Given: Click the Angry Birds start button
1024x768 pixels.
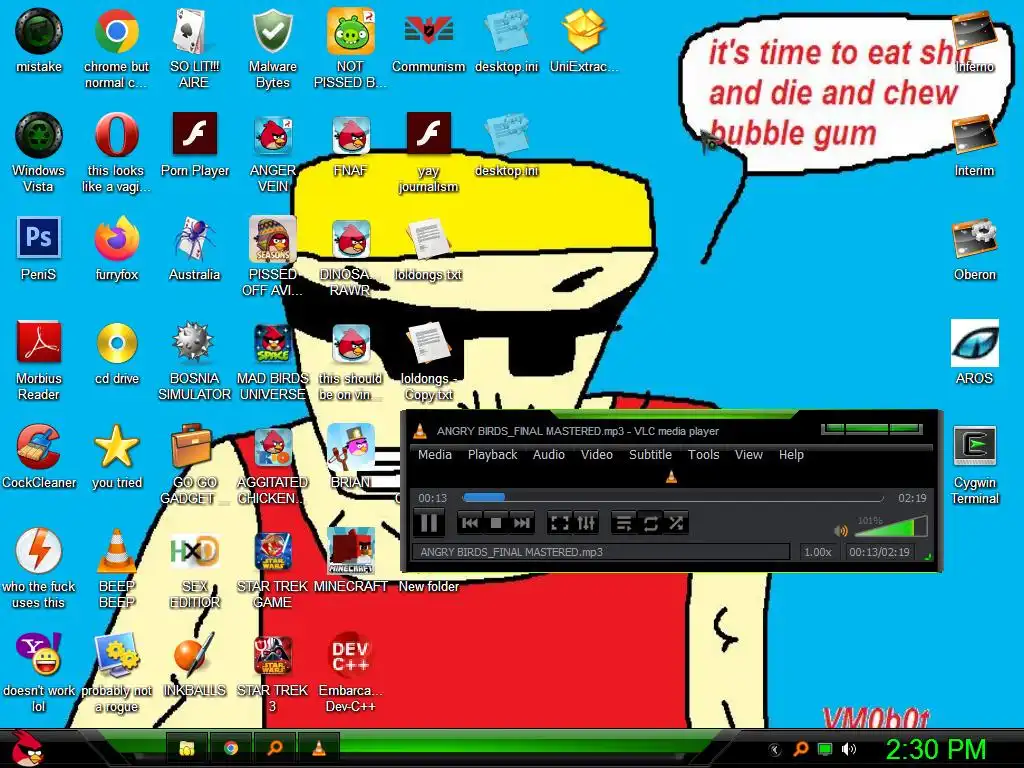Looking at the screenshot, I should point(27,748).
